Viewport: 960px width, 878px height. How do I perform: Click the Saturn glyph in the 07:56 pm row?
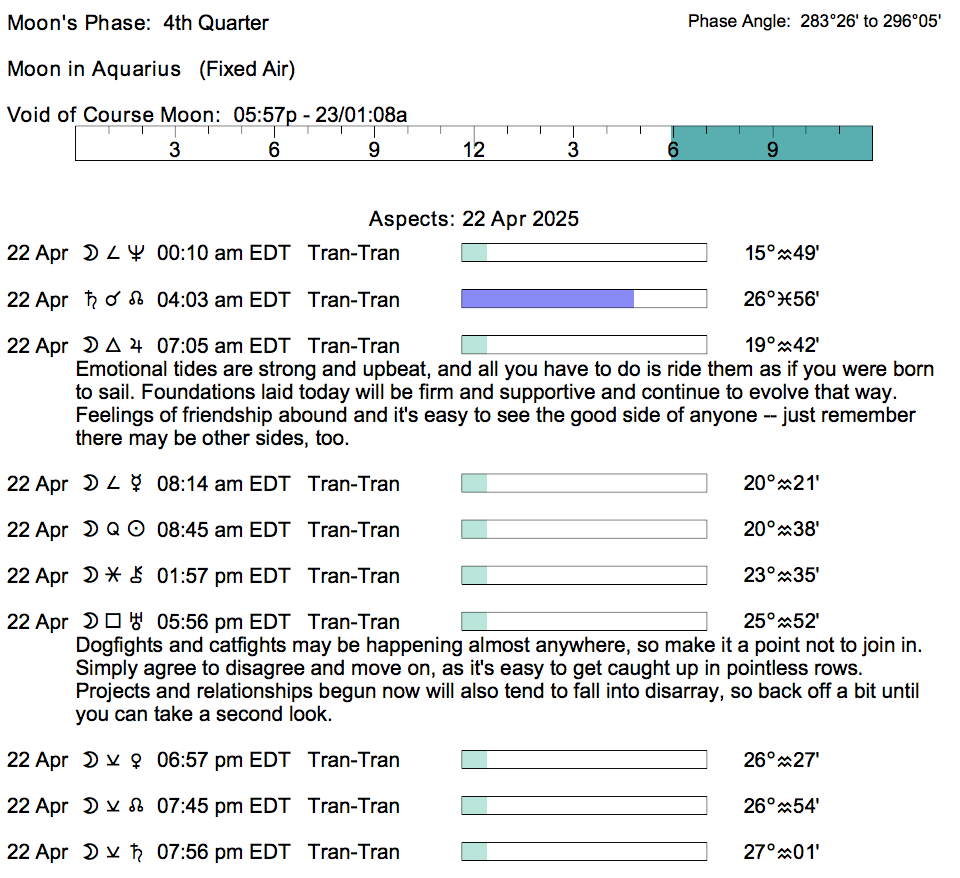pyautogui.click(x=136, y=853)
